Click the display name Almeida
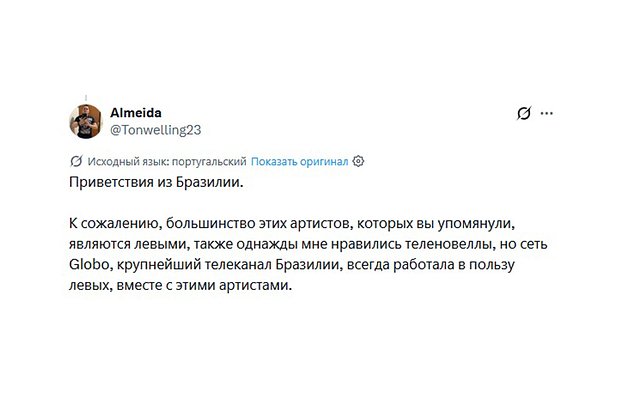The image size is (620, 420). [133, 112]
